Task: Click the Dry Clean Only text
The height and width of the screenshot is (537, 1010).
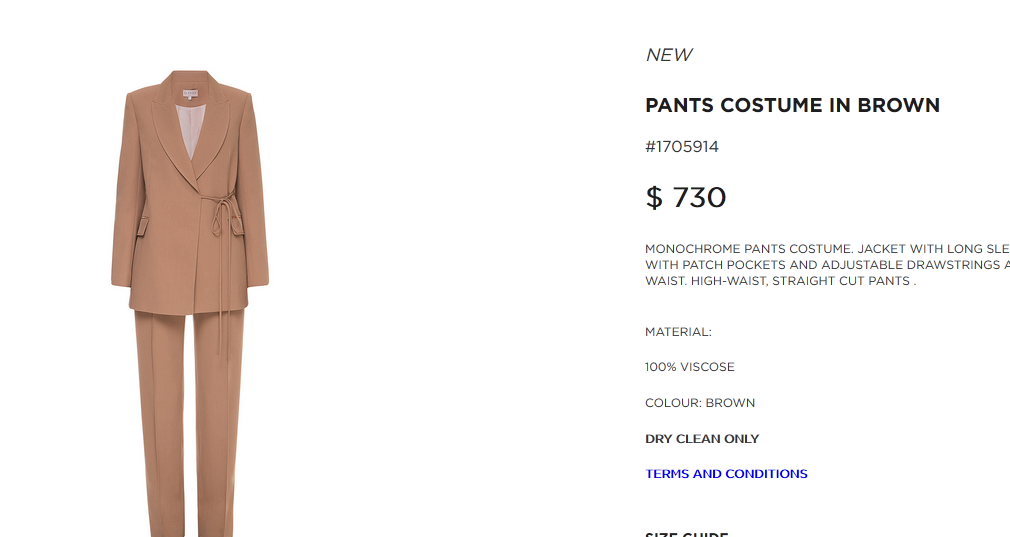Action: (702, 439)
